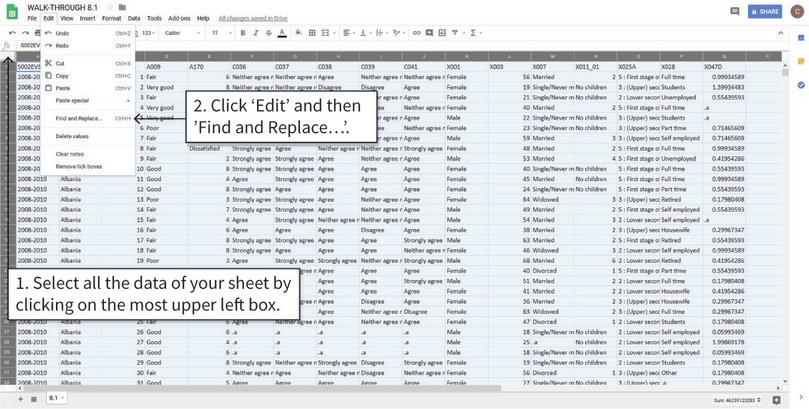The height and width of the screenshot is (409, 809).
Task: Click the Undo arrow in the toolbar
Action: 12,33
